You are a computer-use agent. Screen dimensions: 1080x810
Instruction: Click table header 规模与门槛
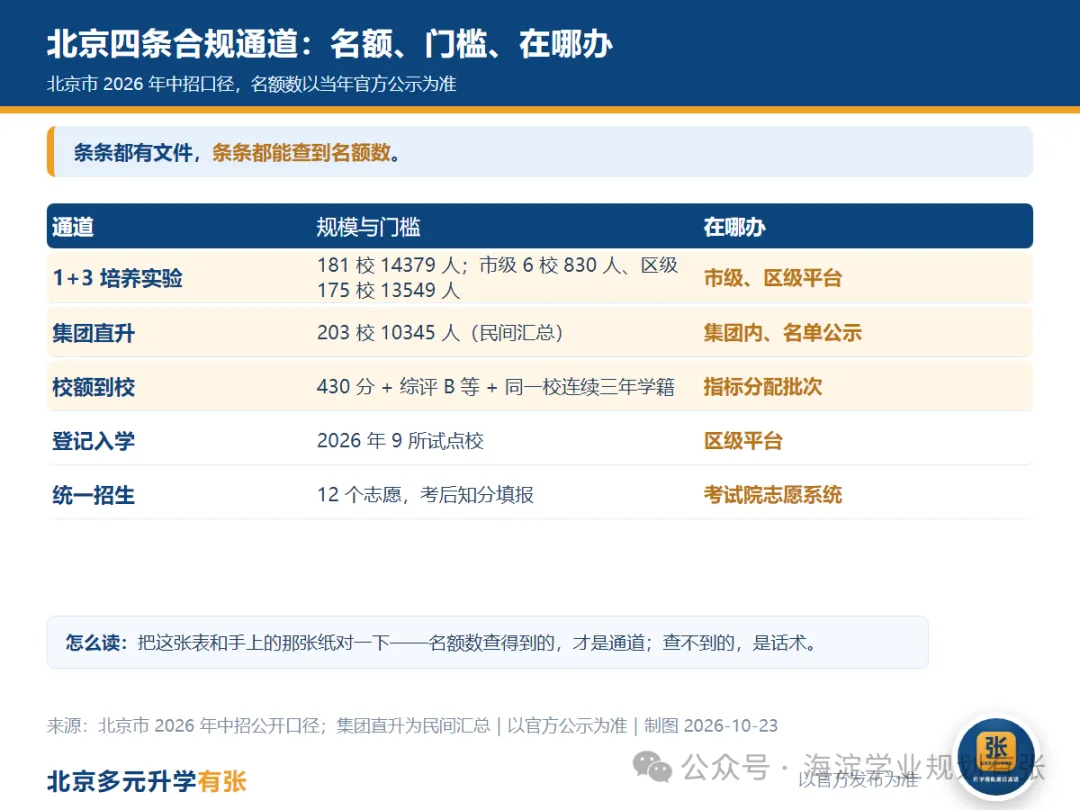tap(368, 227)
